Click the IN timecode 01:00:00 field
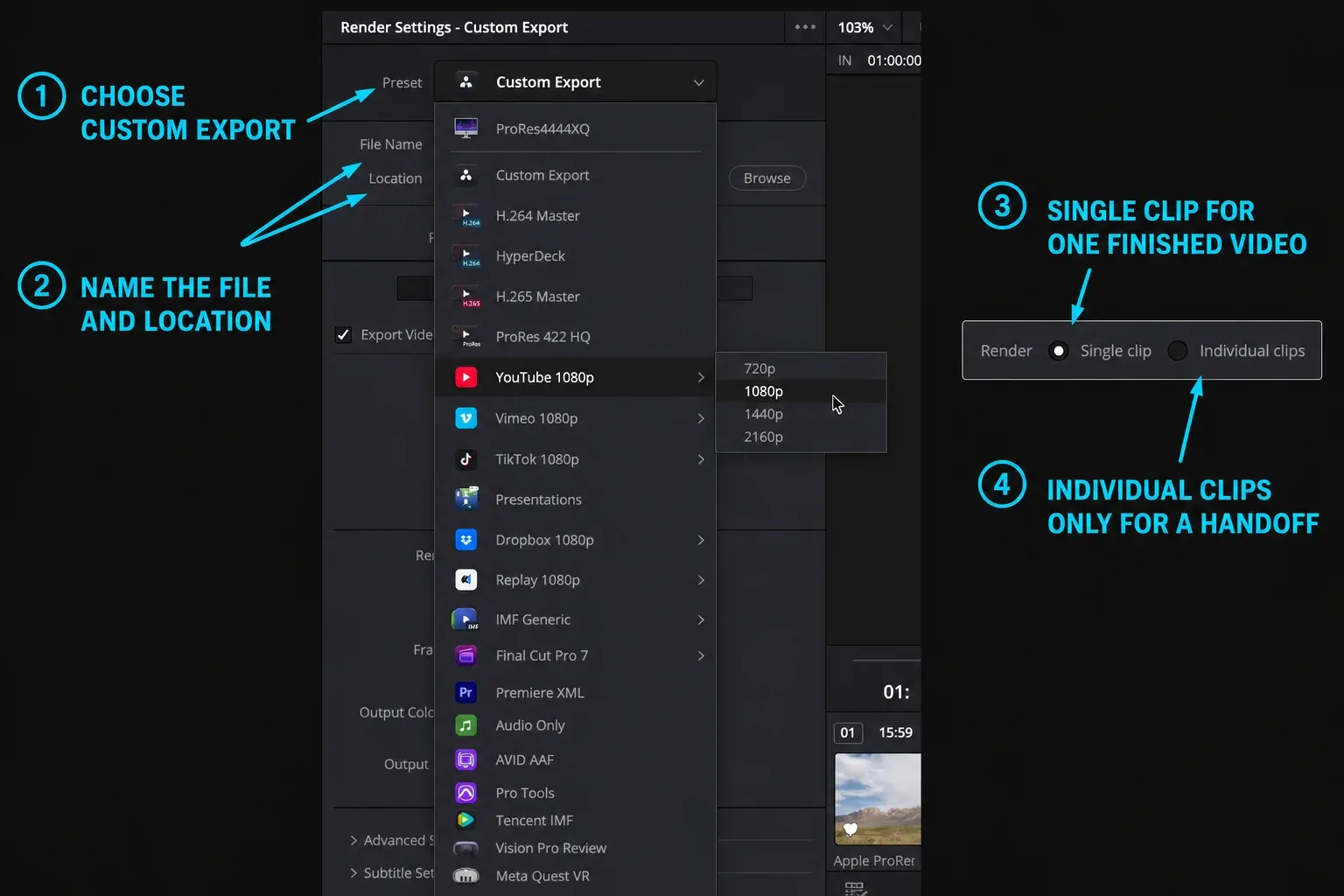The height and width of the screenshot is (896, 1344). 893,60
